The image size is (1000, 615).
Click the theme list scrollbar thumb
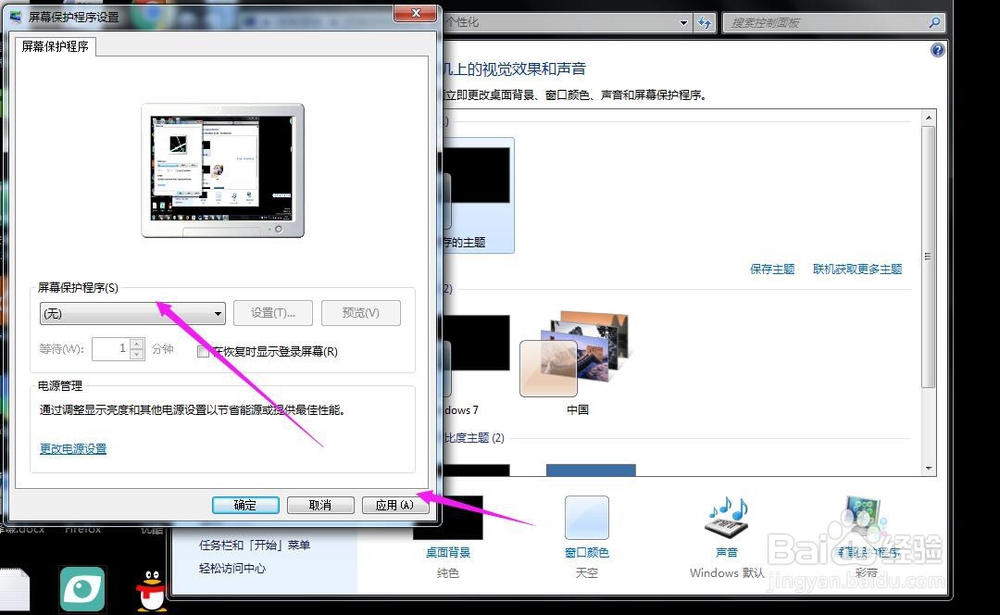click(x=929, y=256)
